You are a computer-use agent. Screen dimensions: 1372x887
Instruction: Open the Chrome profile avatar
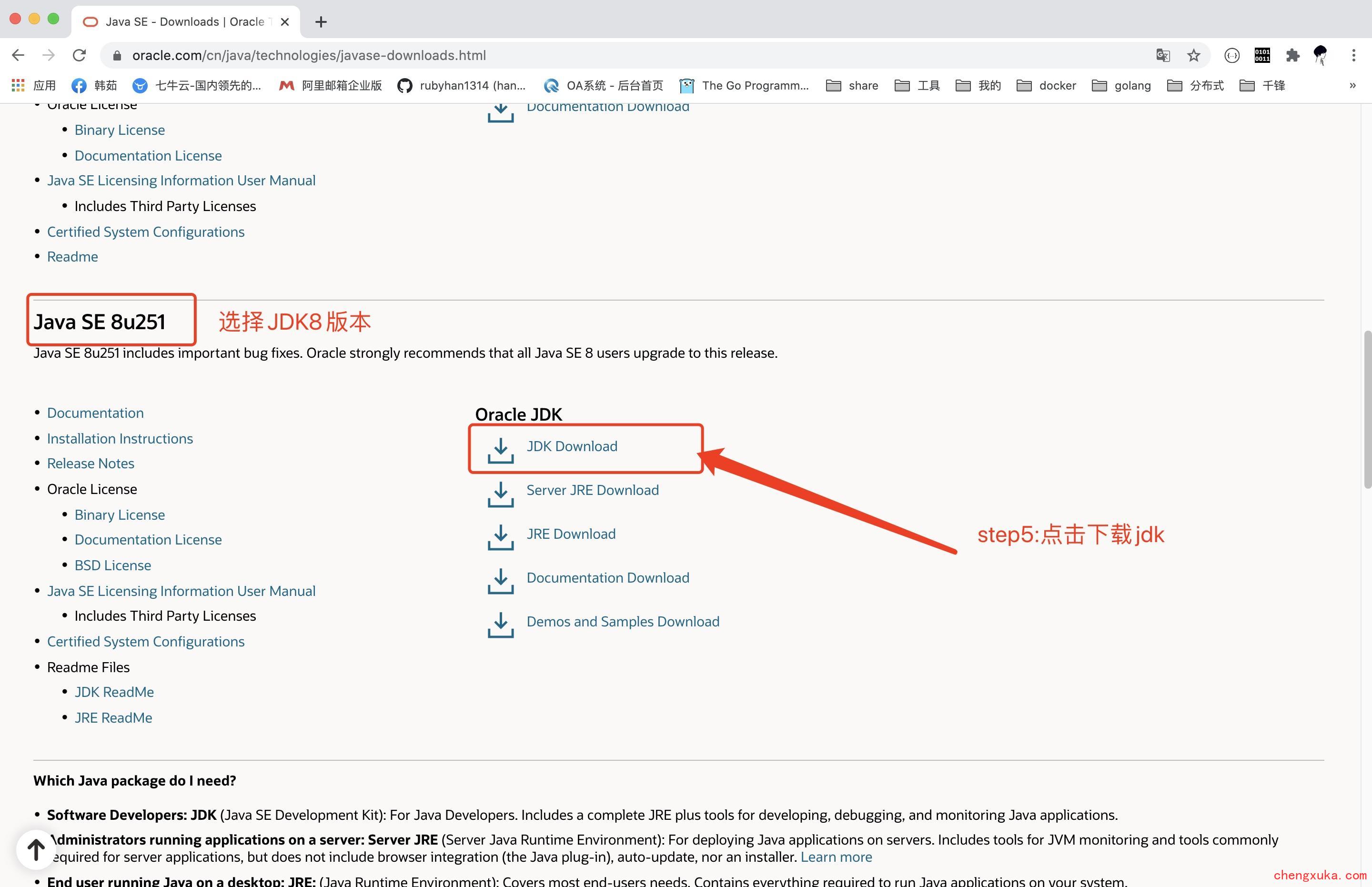point(1320,55)
